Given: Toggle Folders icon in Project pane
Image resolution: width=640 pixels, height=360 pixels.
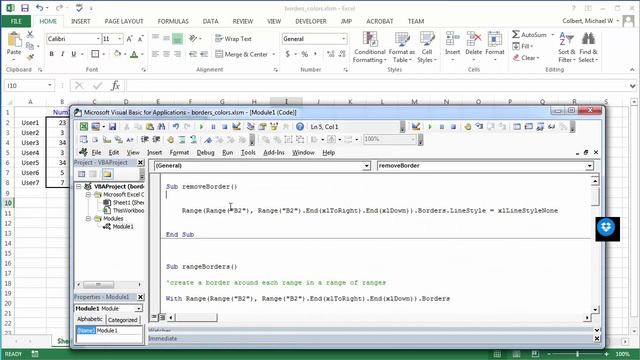Looking at the screenshot, I should (107, 174).
